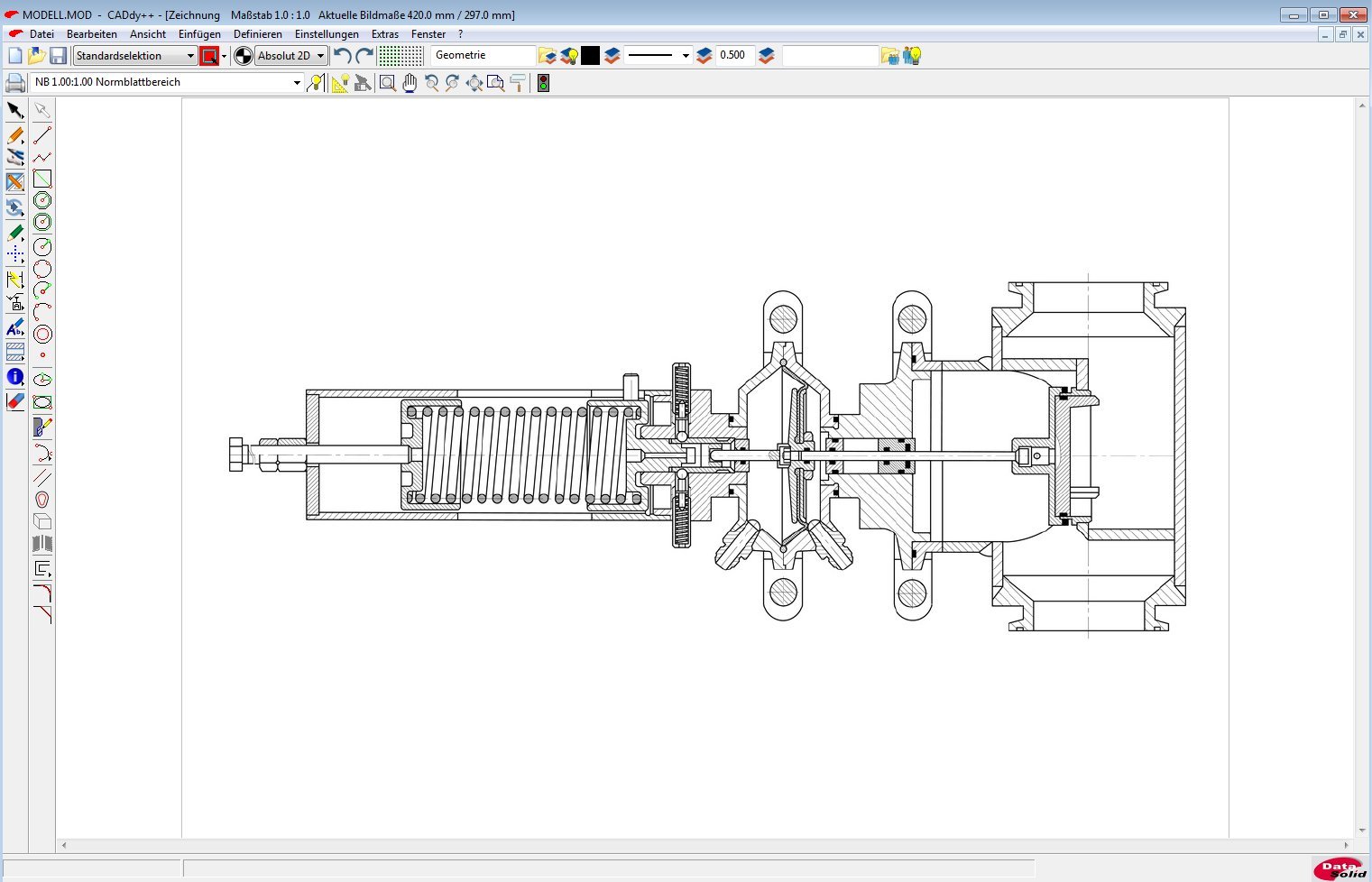This screenshot has height=882, width=1372.
Task: Select the concentric red circles tool
Action: [42, 334]
